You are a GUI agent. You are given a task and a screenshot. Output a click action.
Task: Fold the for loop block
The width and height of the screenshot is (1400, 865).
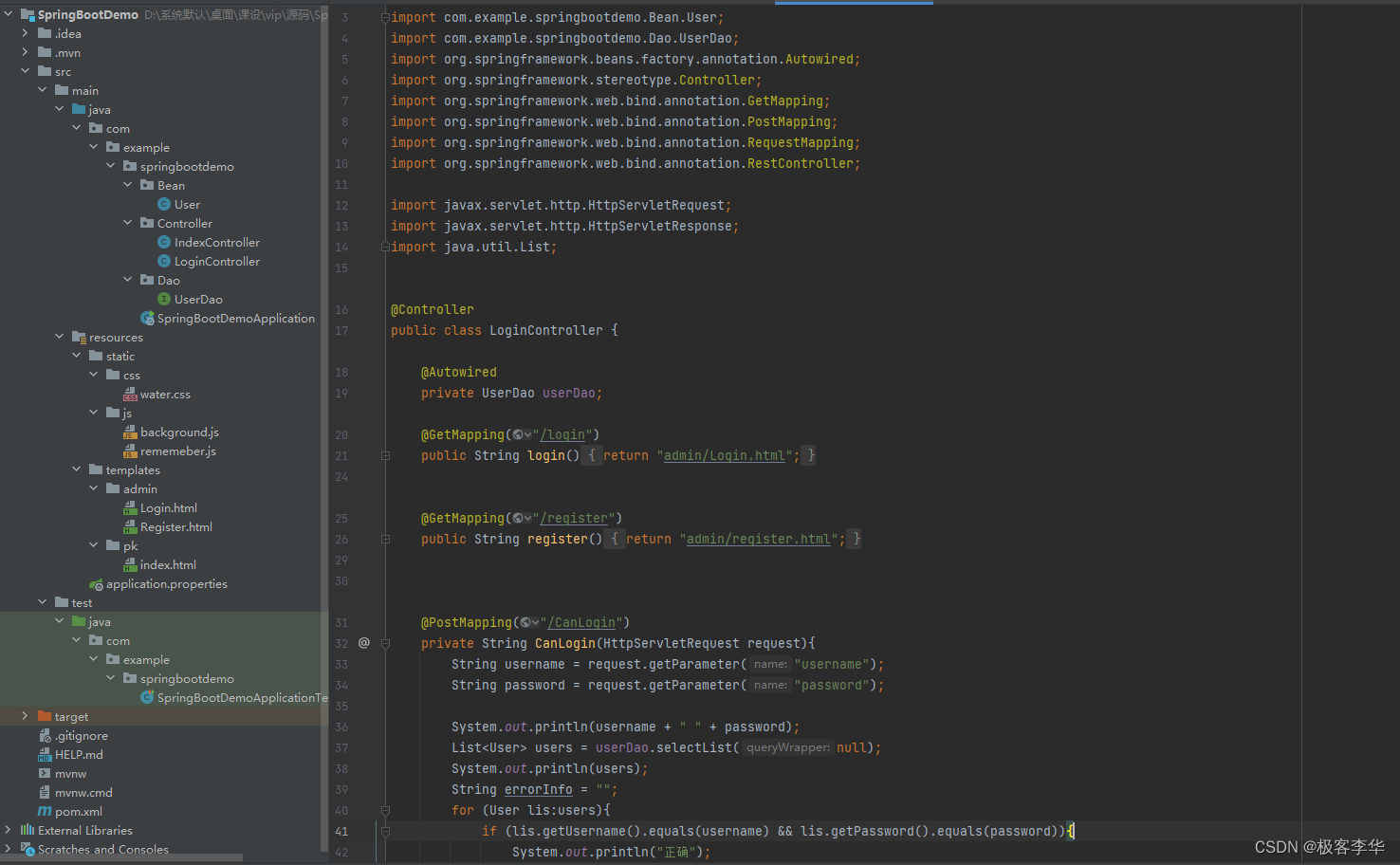(x=385, y=810)
